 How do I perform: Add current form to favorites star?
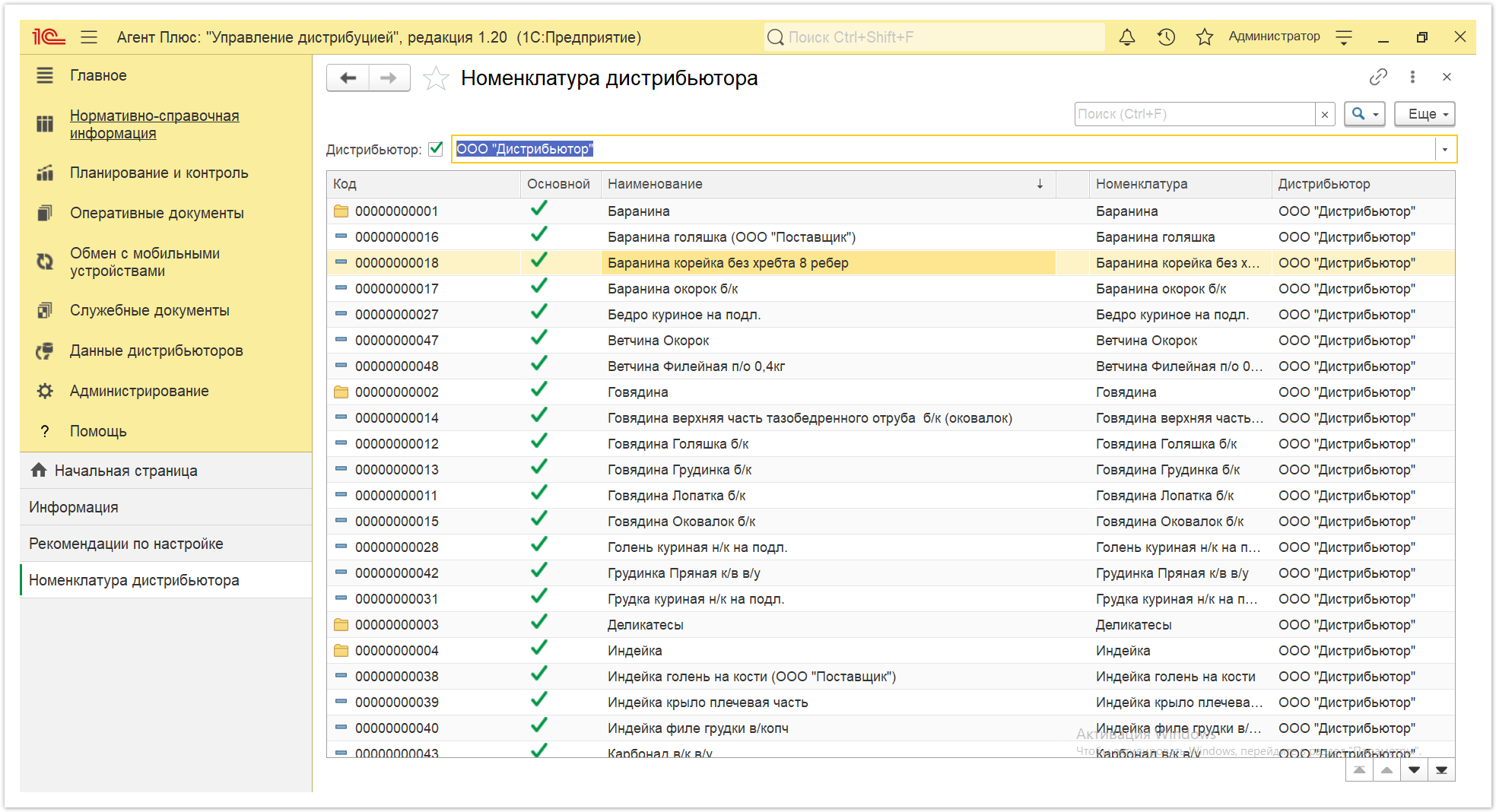(x=436, y=78)
